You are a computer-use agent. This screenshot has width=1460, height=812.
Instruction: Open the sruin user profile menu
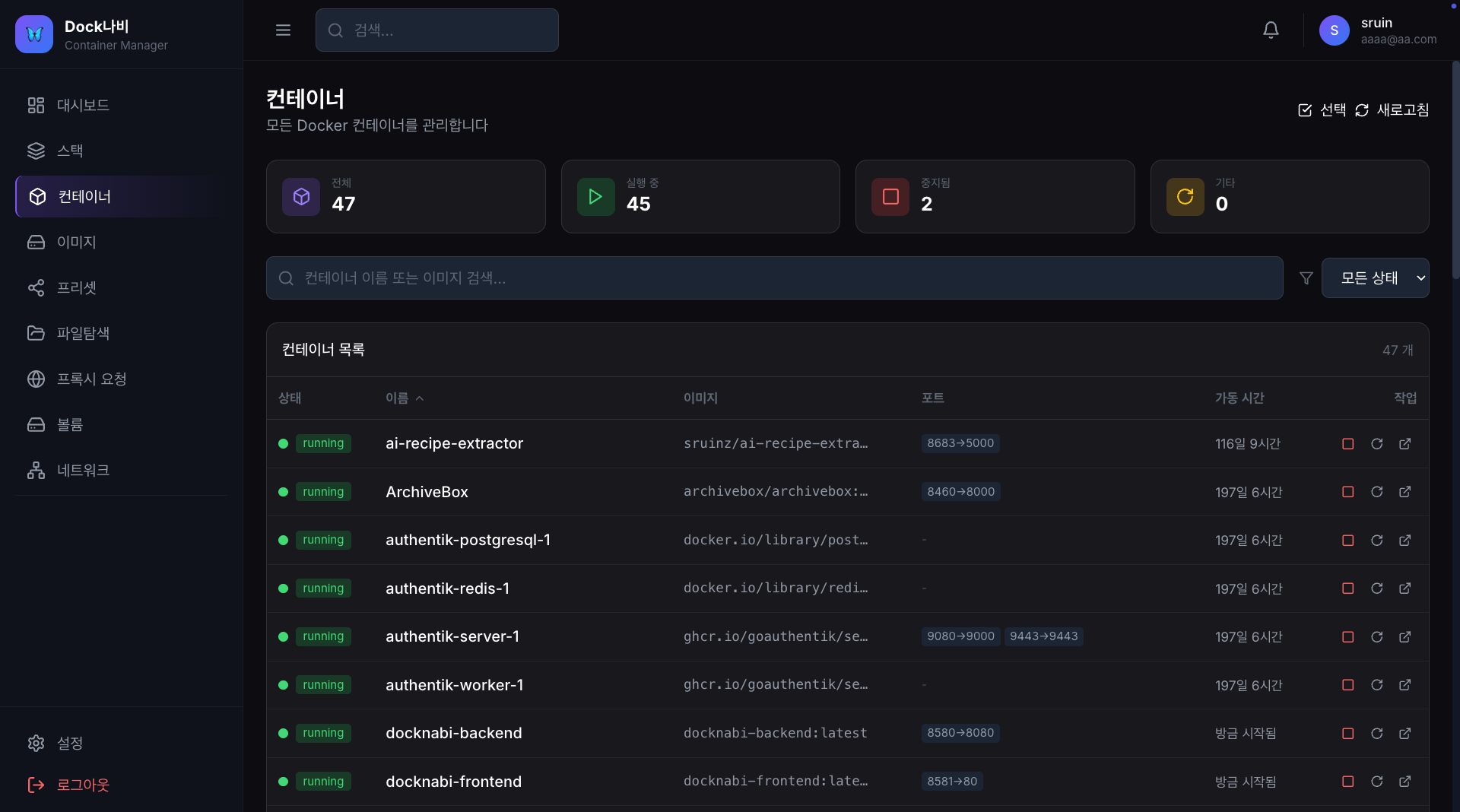1377,30
